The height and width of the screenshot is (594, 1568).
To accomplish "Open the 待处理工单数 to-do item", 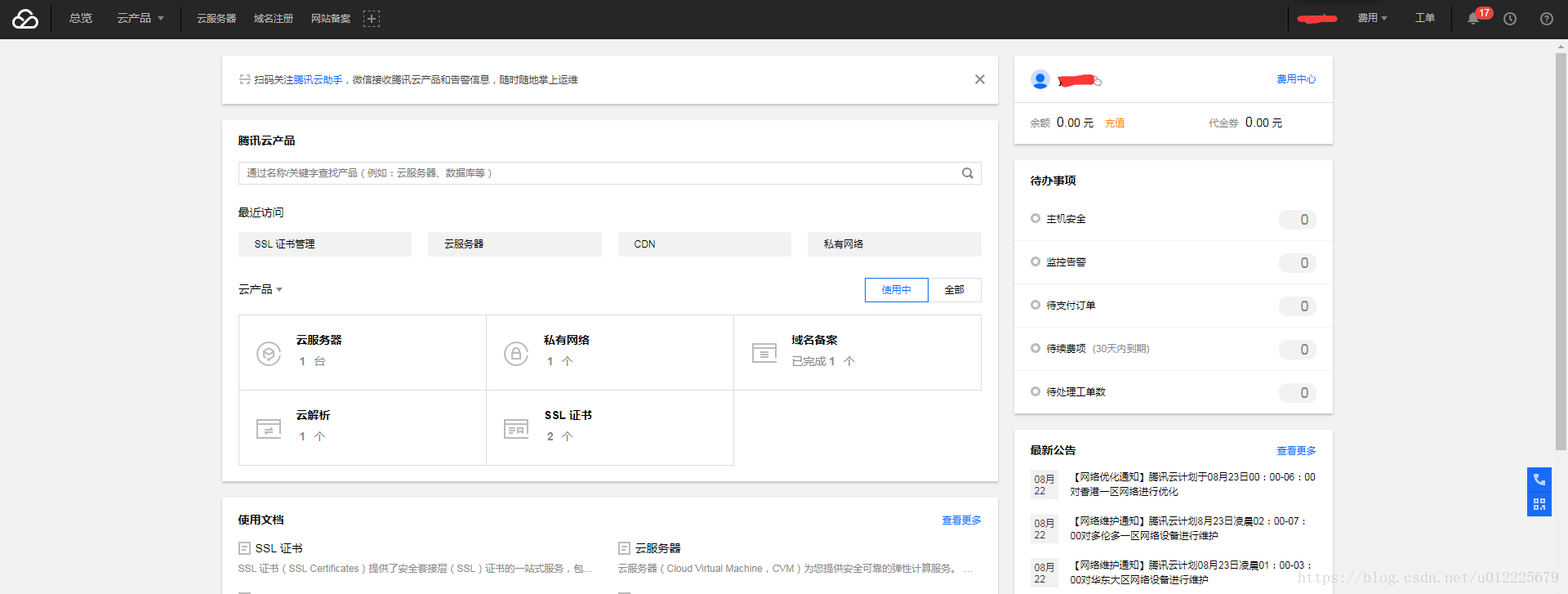I will tap(1174, 392).
